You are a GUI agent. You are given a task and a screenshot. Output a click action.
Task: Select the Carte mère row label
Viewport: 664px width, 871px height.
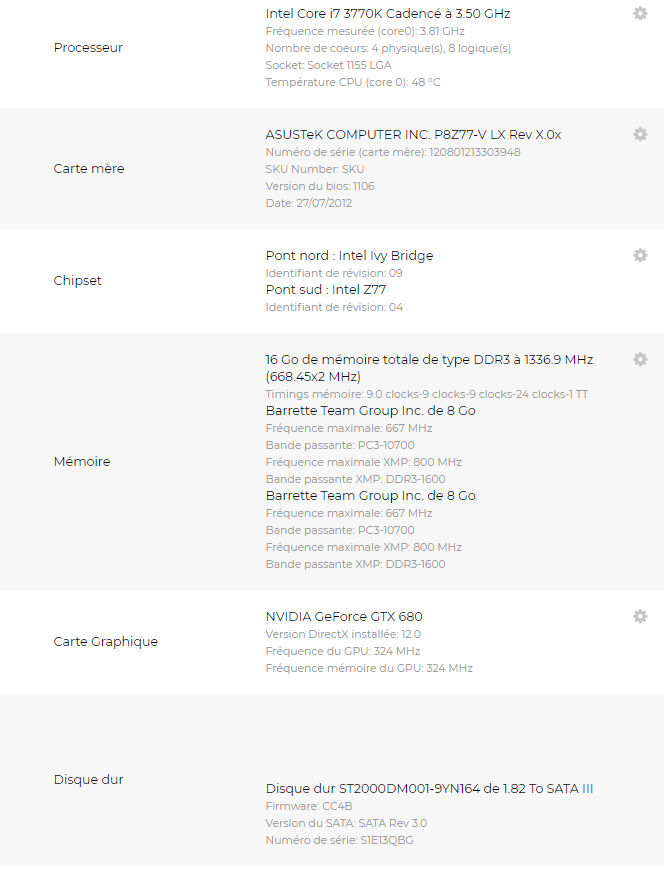click(89, 169)
